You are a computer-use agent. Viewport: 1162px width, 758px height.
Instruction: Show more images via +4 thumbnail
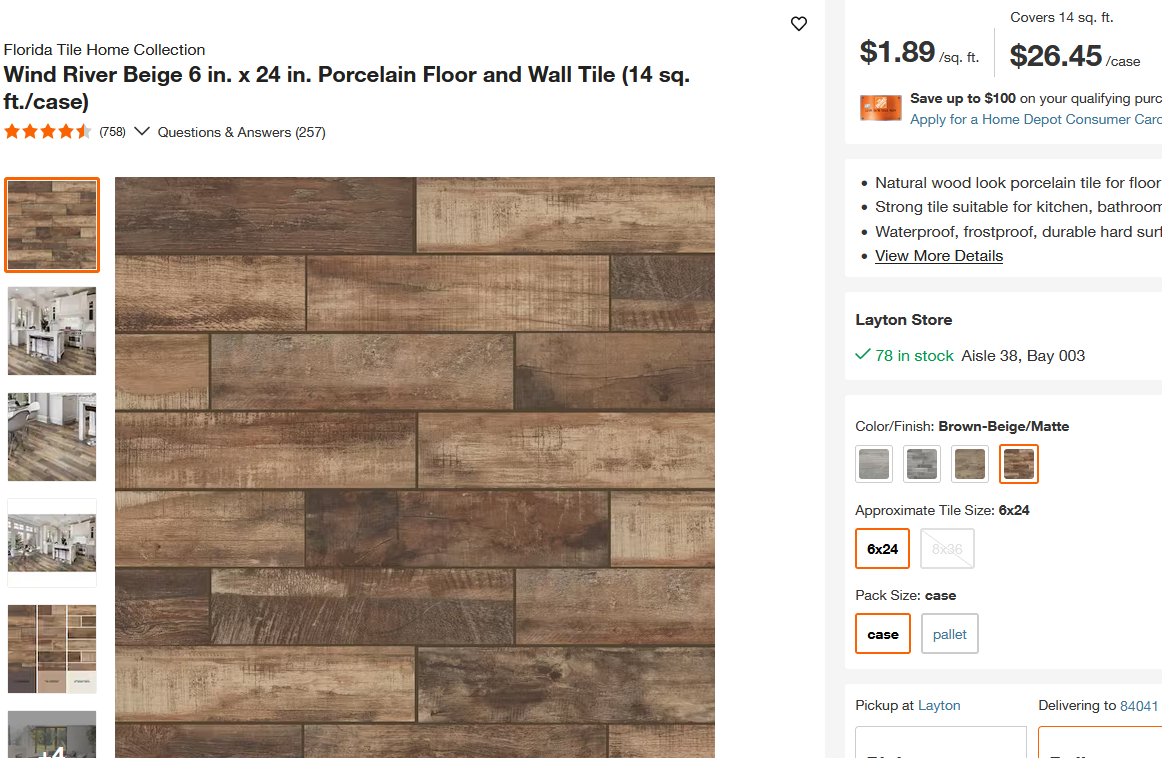[x=52, y=734]
